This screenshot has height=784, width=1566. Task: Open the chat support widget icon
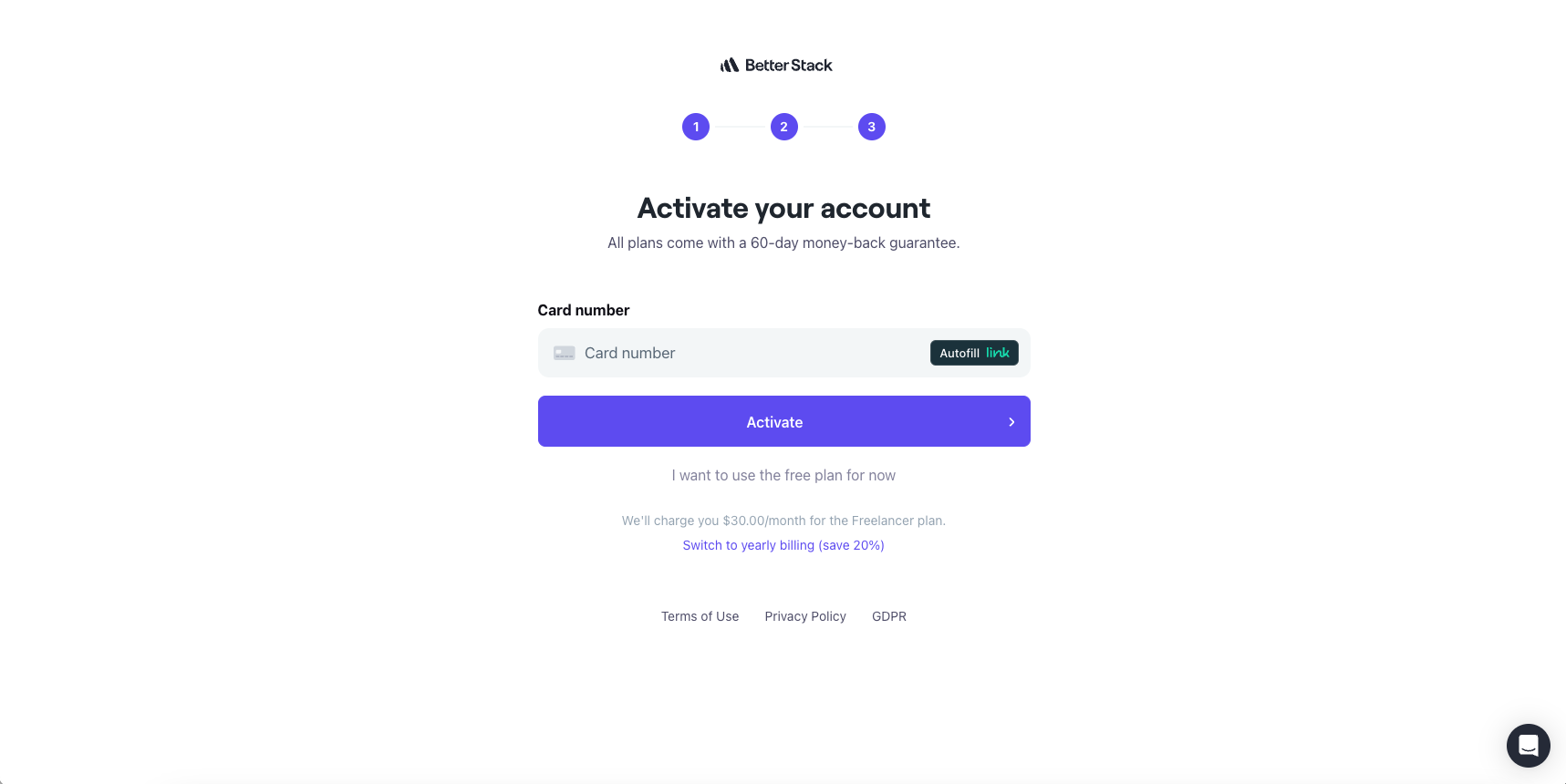pos(1529,746)
